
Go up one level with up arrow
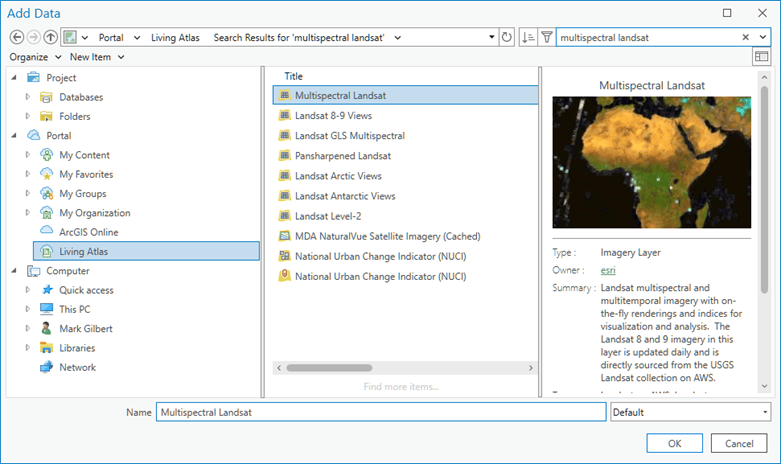(50, 37)
